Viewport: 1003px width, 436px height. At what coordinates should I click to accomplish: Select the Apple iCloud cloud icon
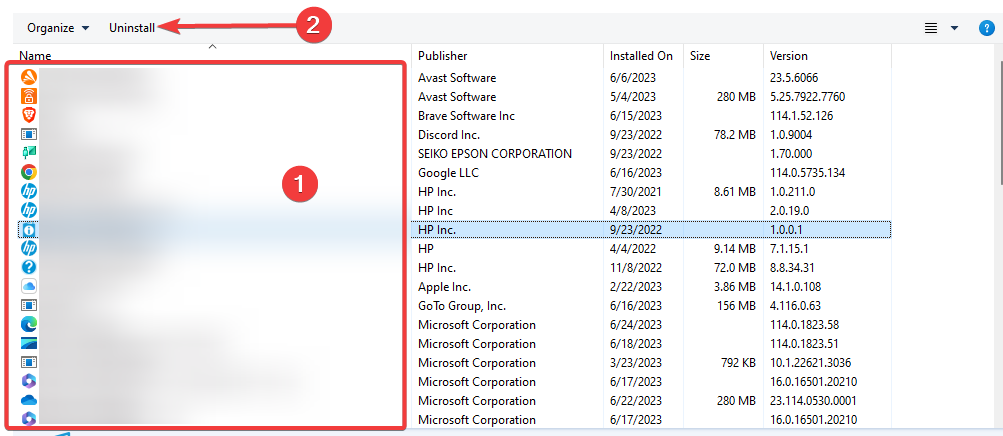click(x=29, y=286)
